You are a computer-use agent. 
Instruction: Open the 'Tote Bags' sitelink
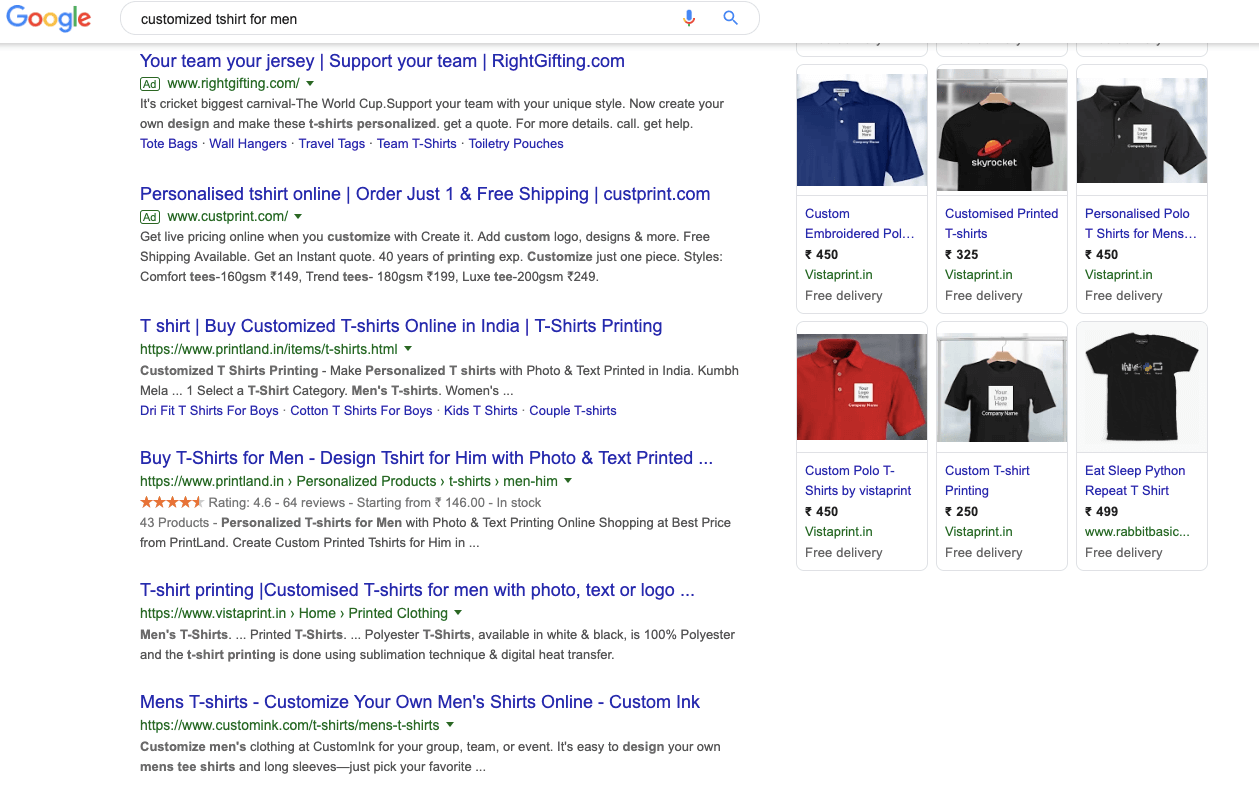tap(169, 144)
